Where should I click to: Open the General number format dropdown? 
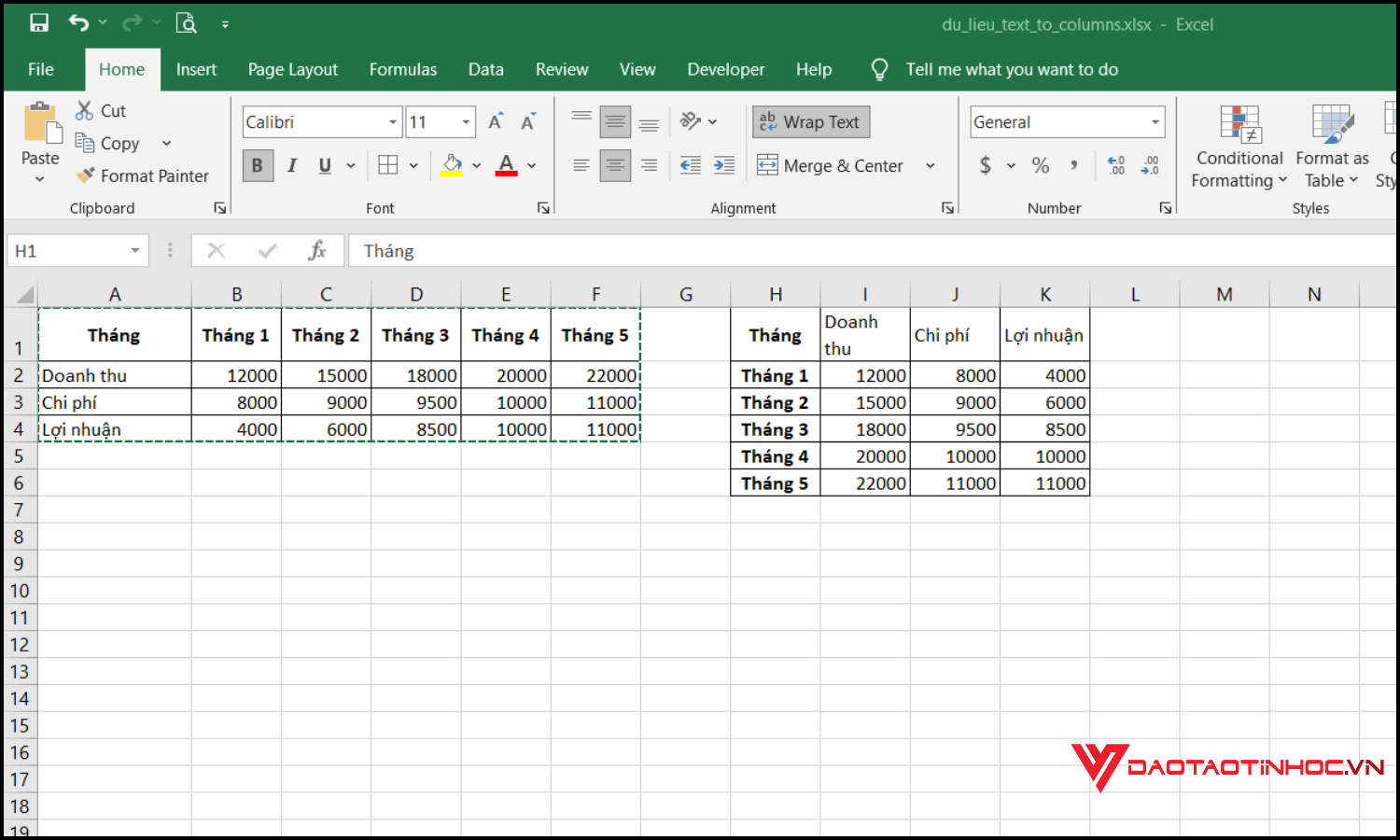click(x=1154, y=121)
